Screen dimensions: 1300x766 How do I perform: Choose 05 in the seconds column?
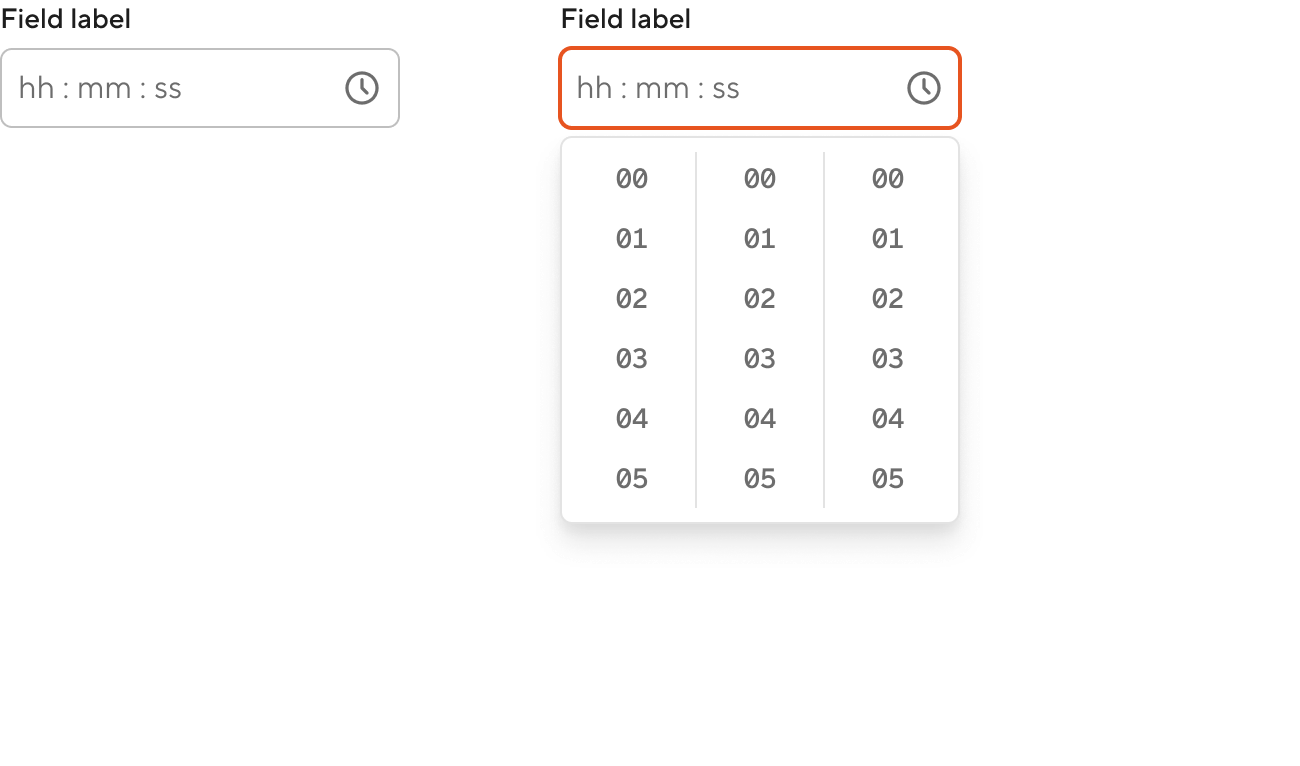pos(888,479)
